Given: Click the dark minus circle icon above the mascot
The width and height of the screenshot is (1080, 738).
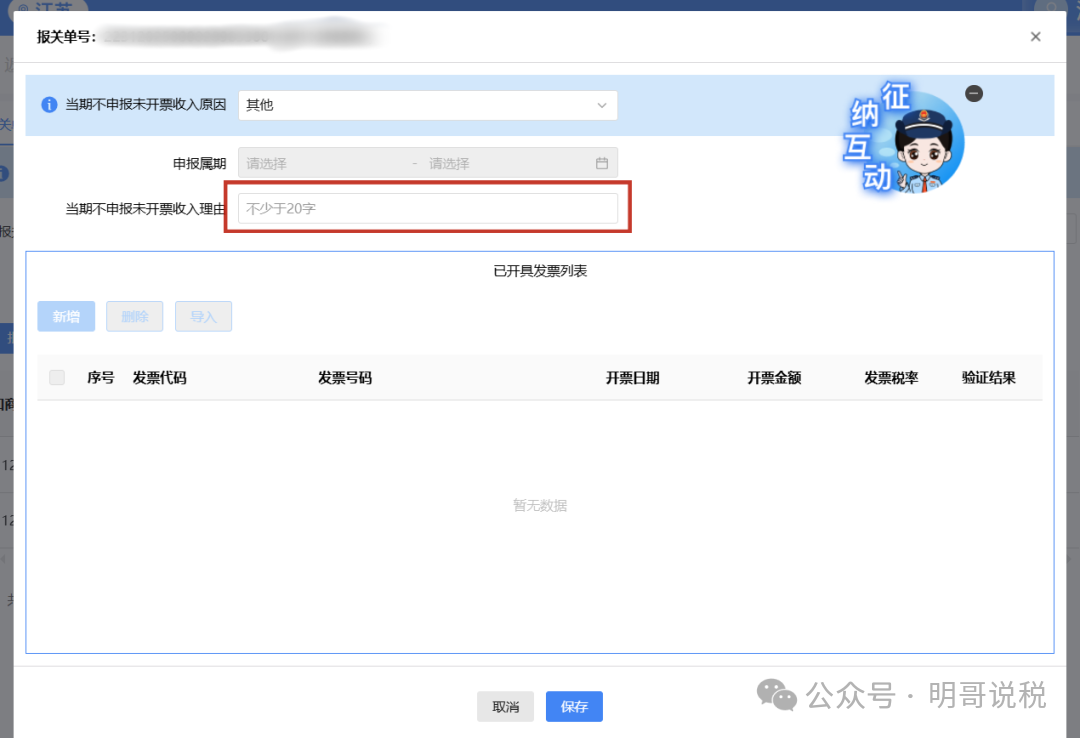Looking at the screenshot, I should 974,93.
